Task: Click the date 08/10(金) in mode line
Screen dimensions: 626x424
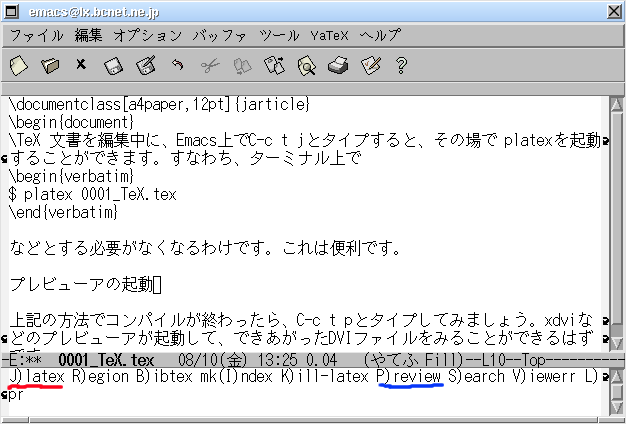Action: click(213, 361)
